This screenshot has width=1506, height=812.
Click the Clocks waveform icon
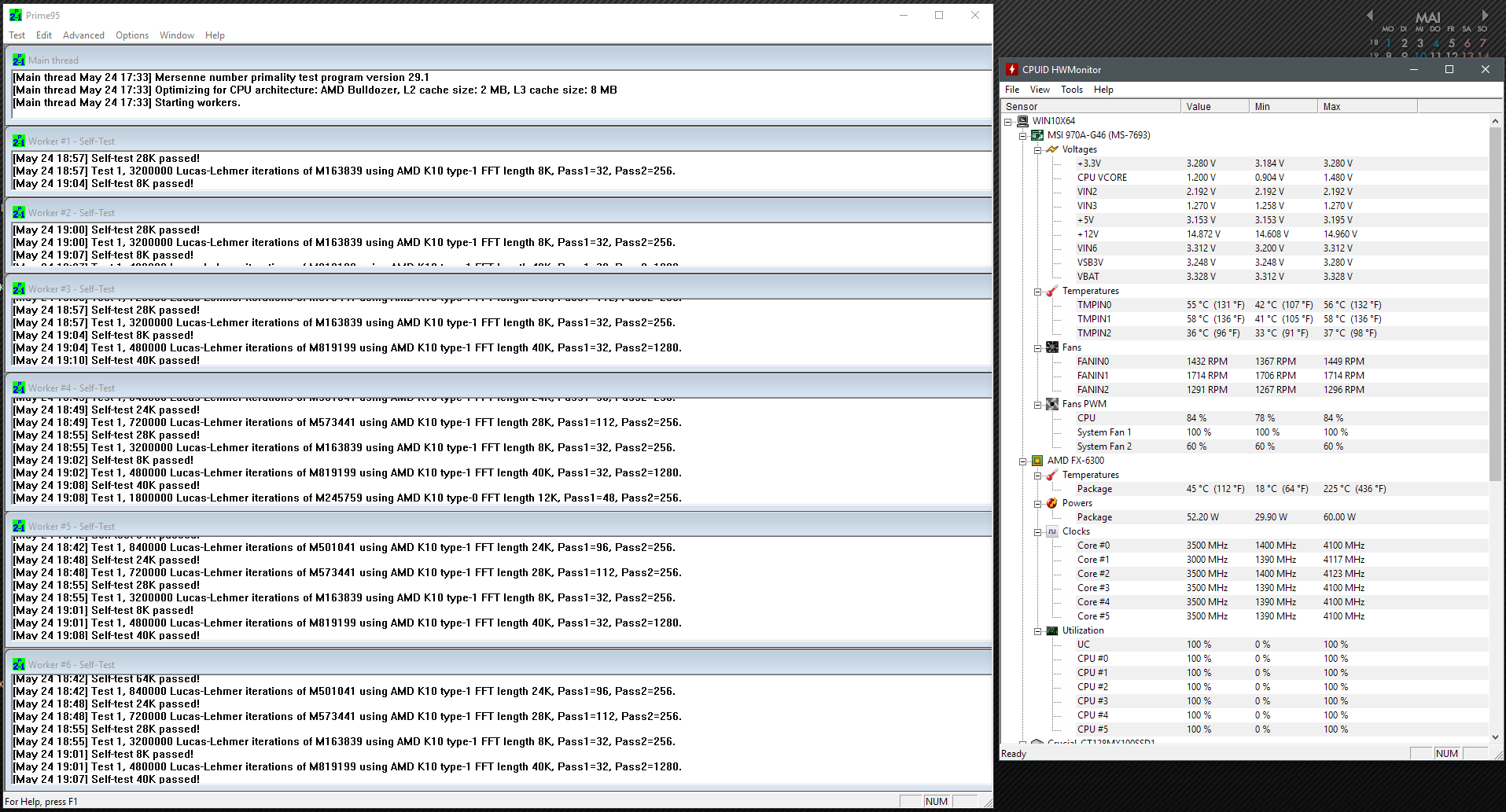click(1052, 531)
